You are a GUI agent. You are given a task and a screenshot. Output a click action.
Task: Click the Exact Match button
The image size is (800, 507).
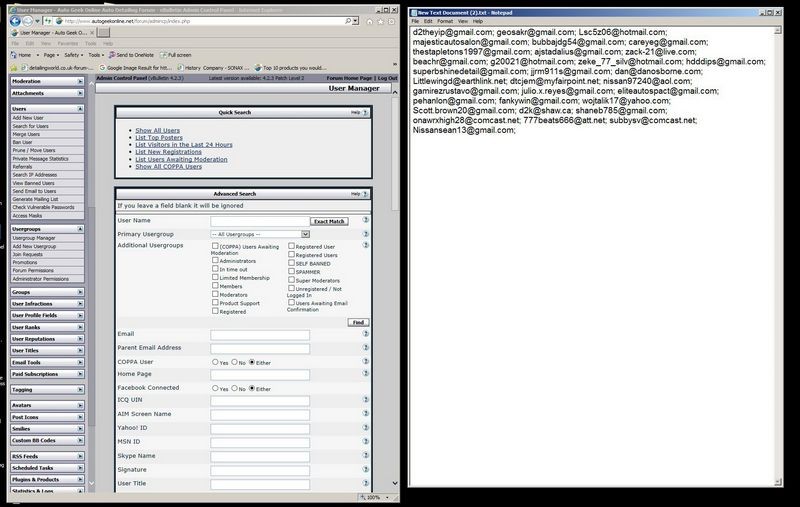point(329,221)
